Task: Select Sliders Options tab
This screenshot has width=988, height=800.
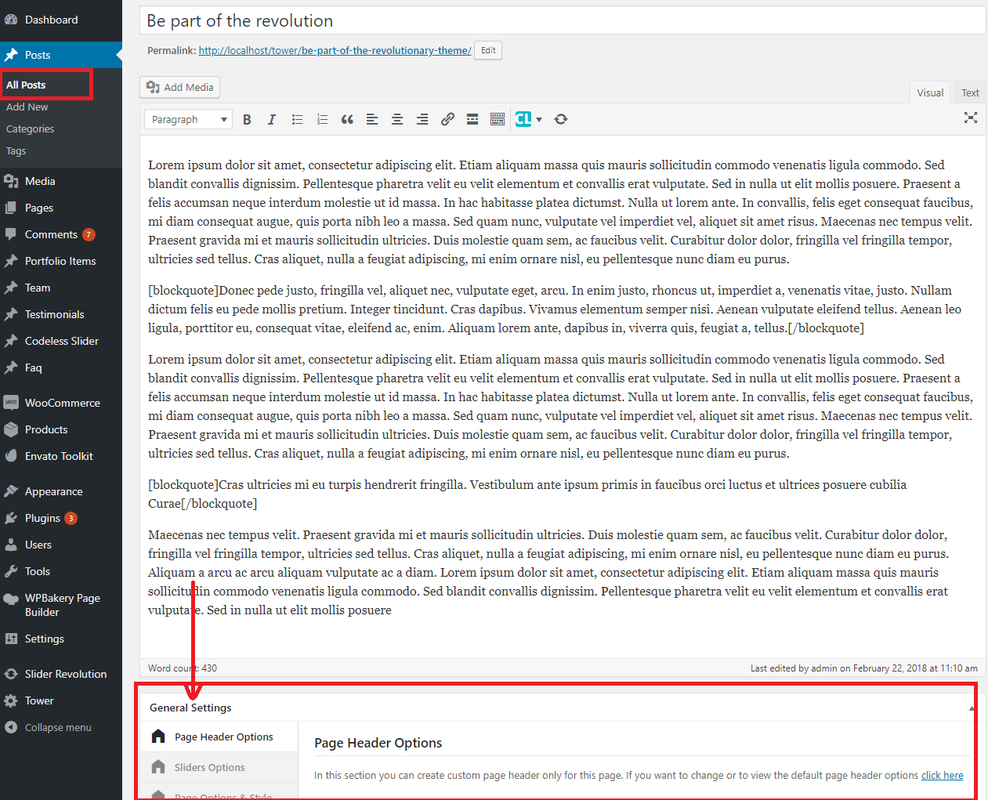Action: pos(219,767)
